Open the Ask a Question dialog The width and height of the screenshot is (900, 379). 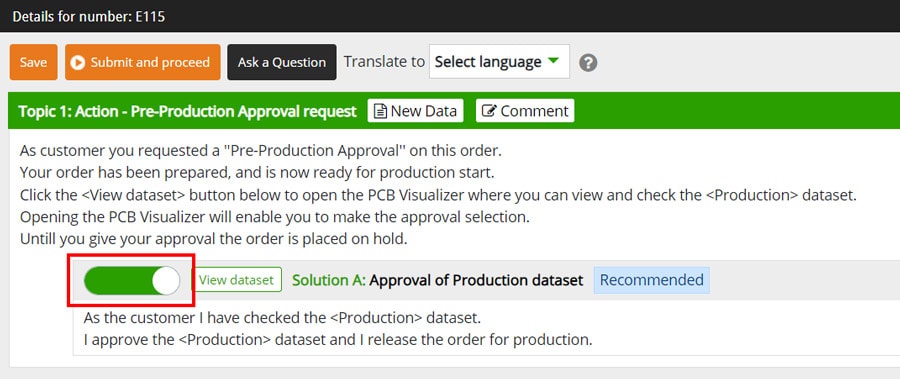click(x=282, y=62)
